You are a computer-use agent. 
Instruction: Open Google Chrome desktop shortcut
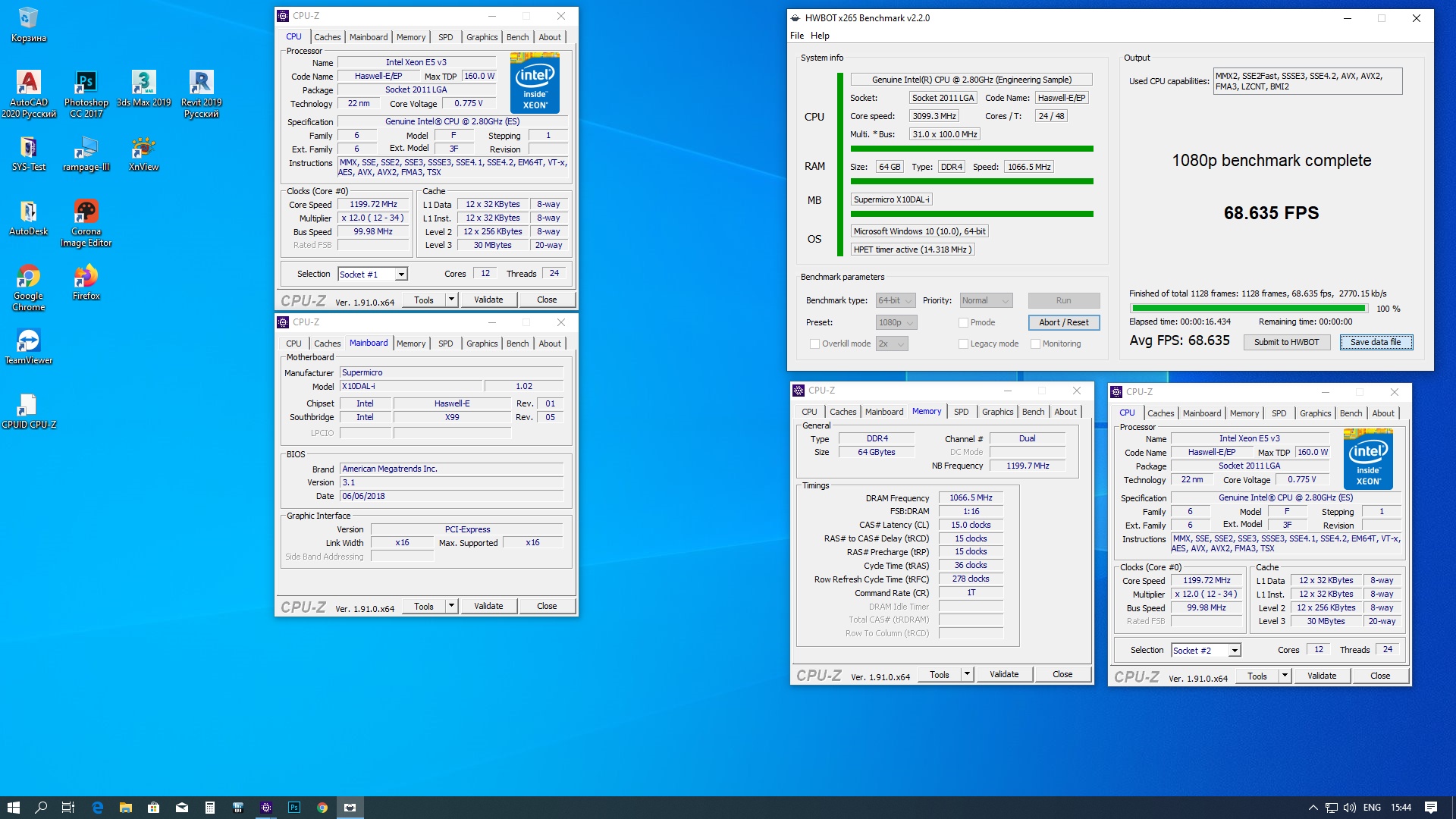tap(28, 288)
